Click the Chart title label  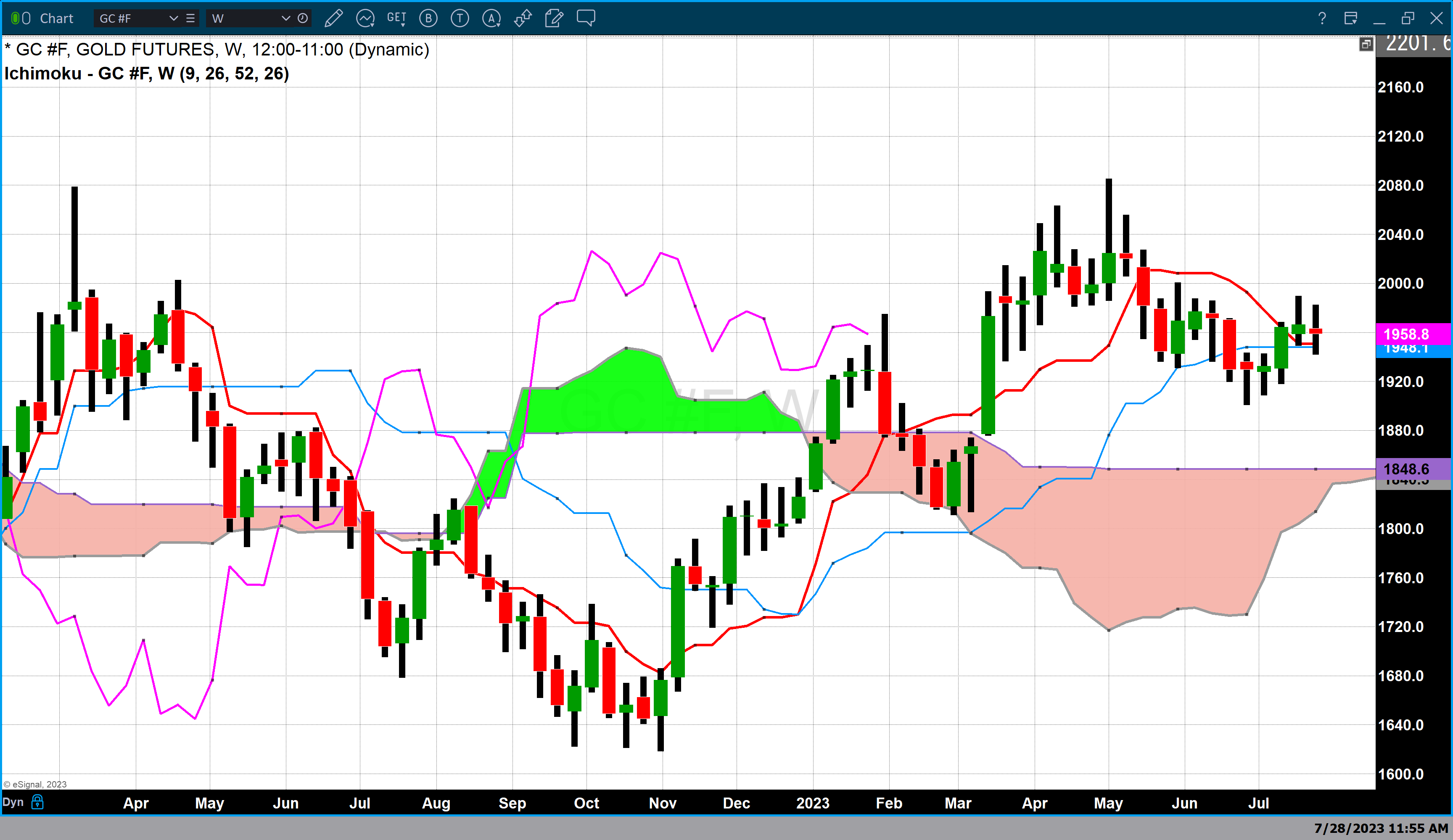pos(56,18)
